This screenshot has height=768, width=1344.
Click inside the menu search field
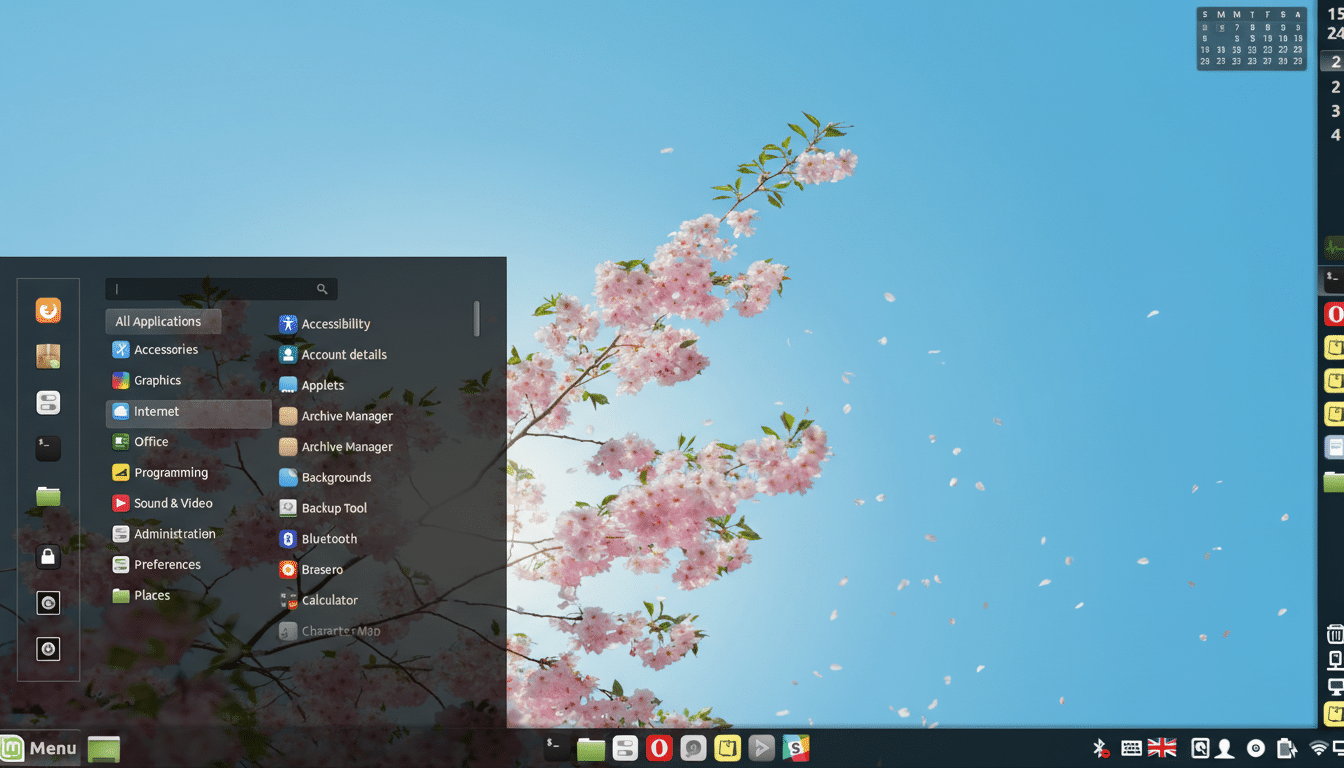pyautogui.click(x=210, y=288)
